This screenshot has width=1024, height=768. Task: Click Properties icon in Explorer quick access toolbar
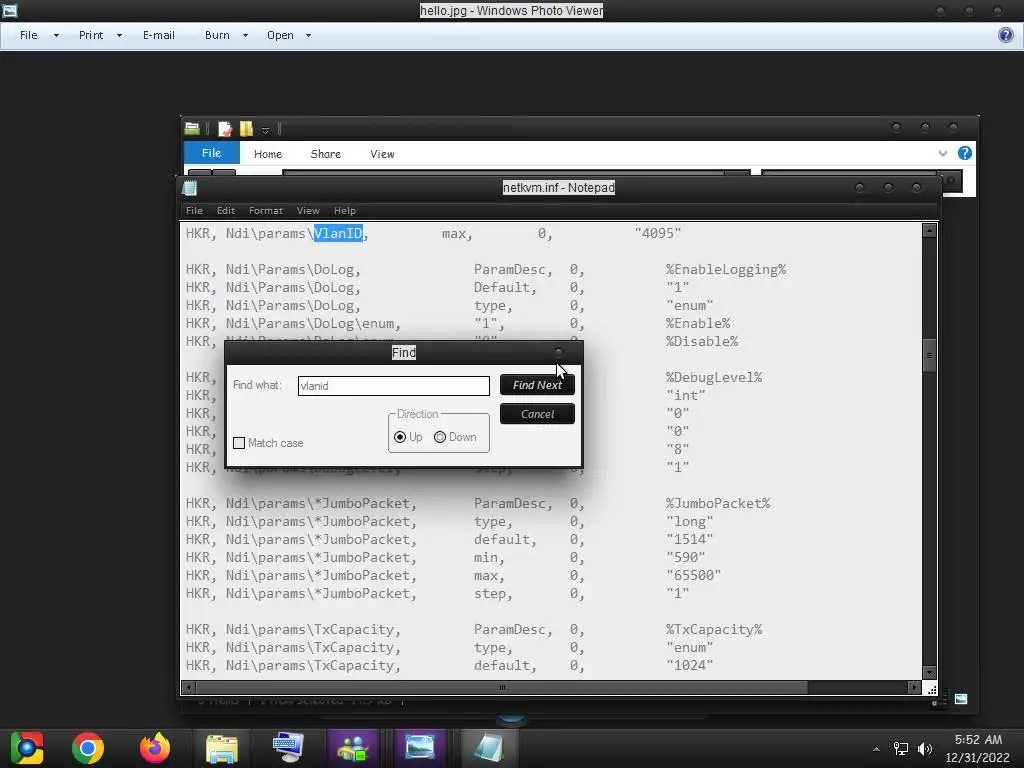(x=225, y=129)
